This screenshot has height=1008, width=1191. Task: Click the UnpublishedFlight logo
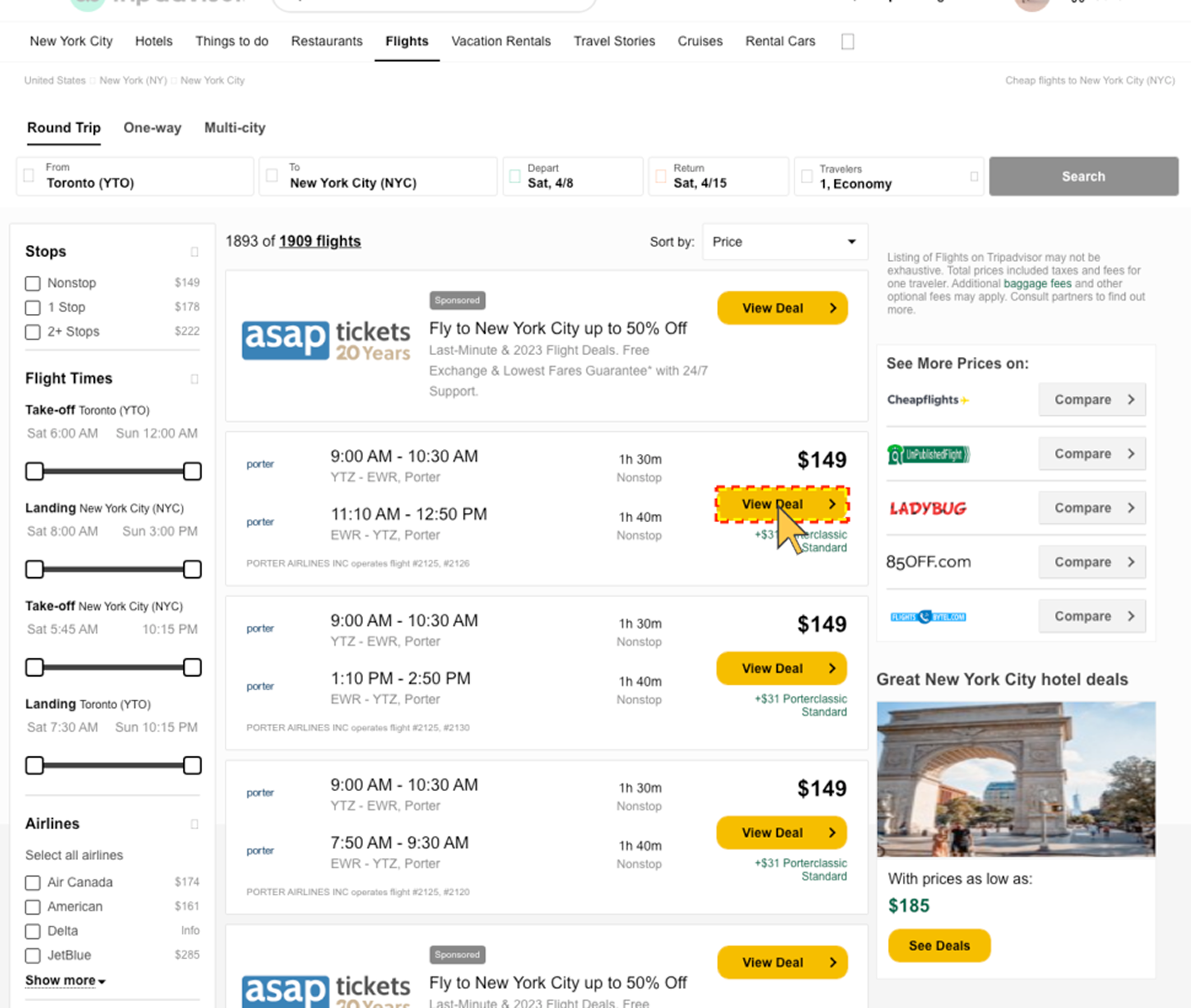(x=928, y=454)
